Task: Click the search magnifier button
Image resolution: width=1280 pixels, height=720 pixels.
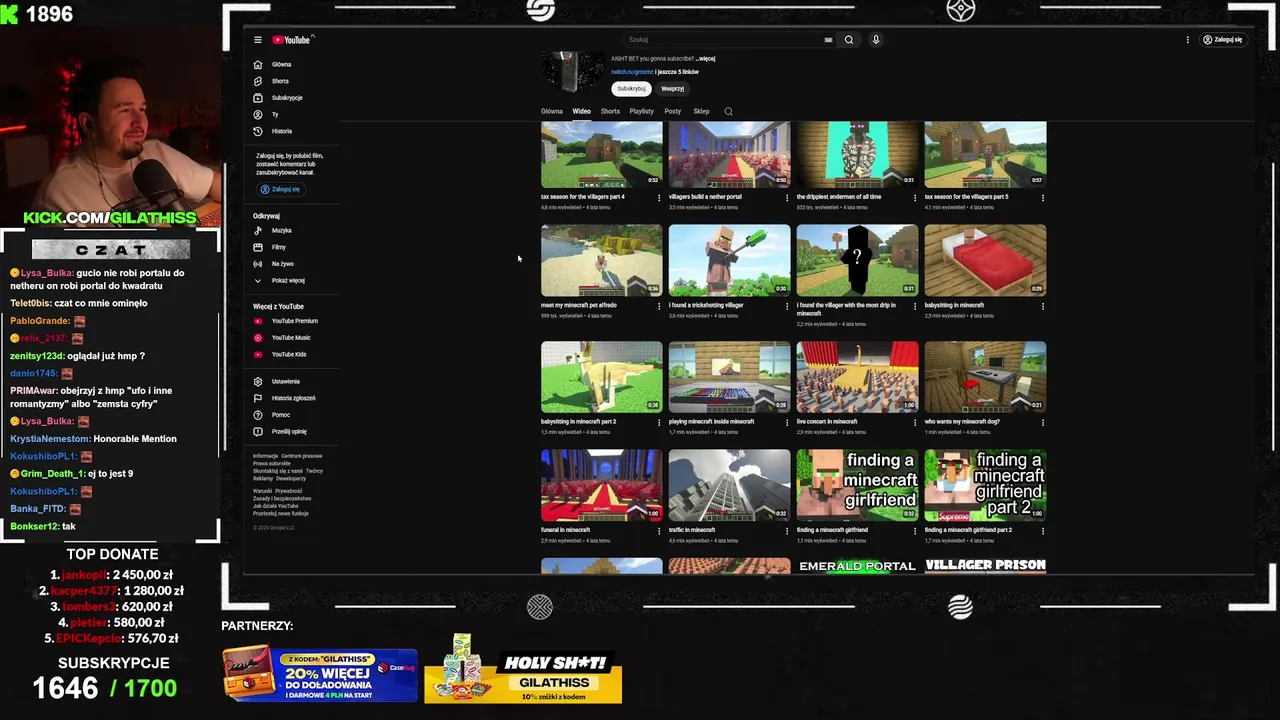Action: click(x=848, y=40)
